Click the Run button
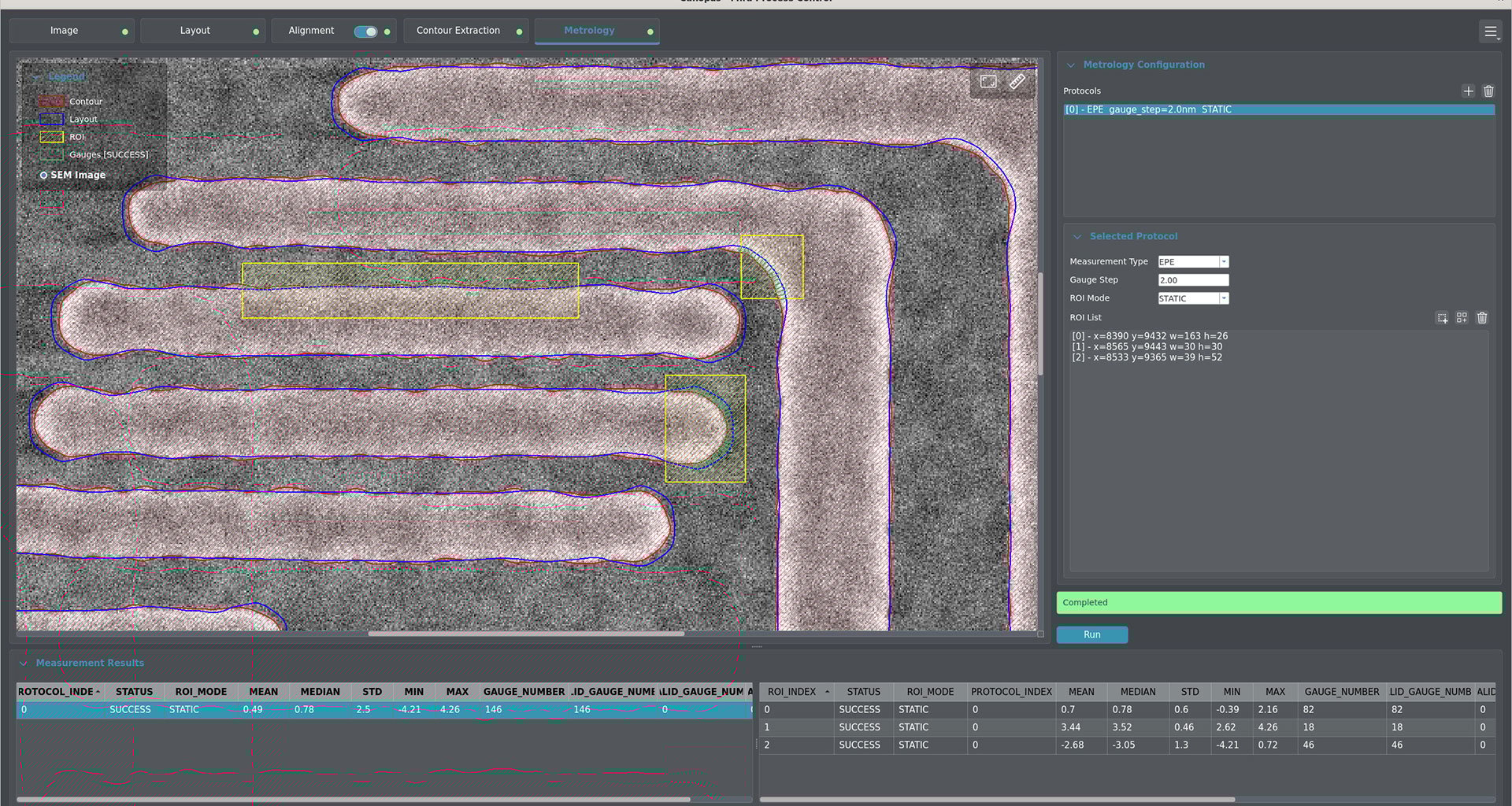Image resolution: width=1512 pixels, height=806 pixels. (1091, 634)
